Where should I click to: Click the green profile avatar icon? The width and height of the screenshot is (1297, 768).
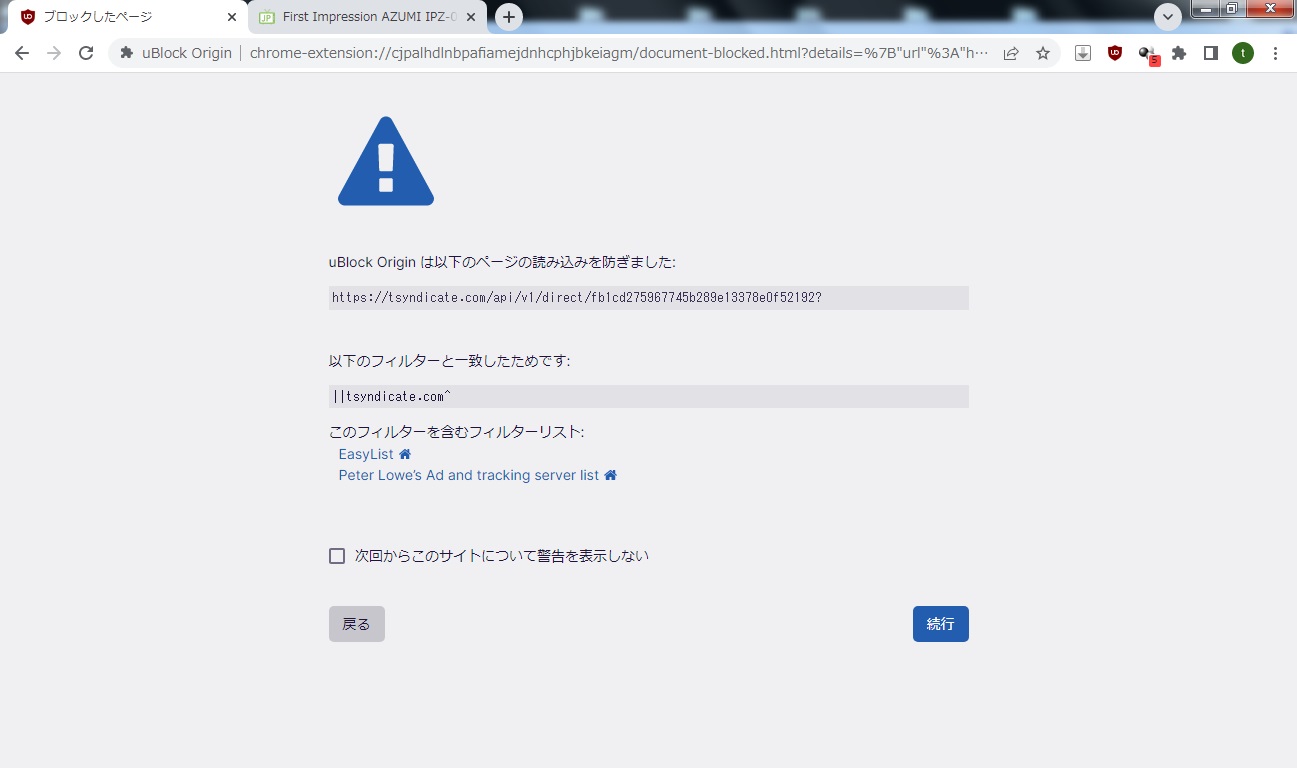pos(1242,52)
